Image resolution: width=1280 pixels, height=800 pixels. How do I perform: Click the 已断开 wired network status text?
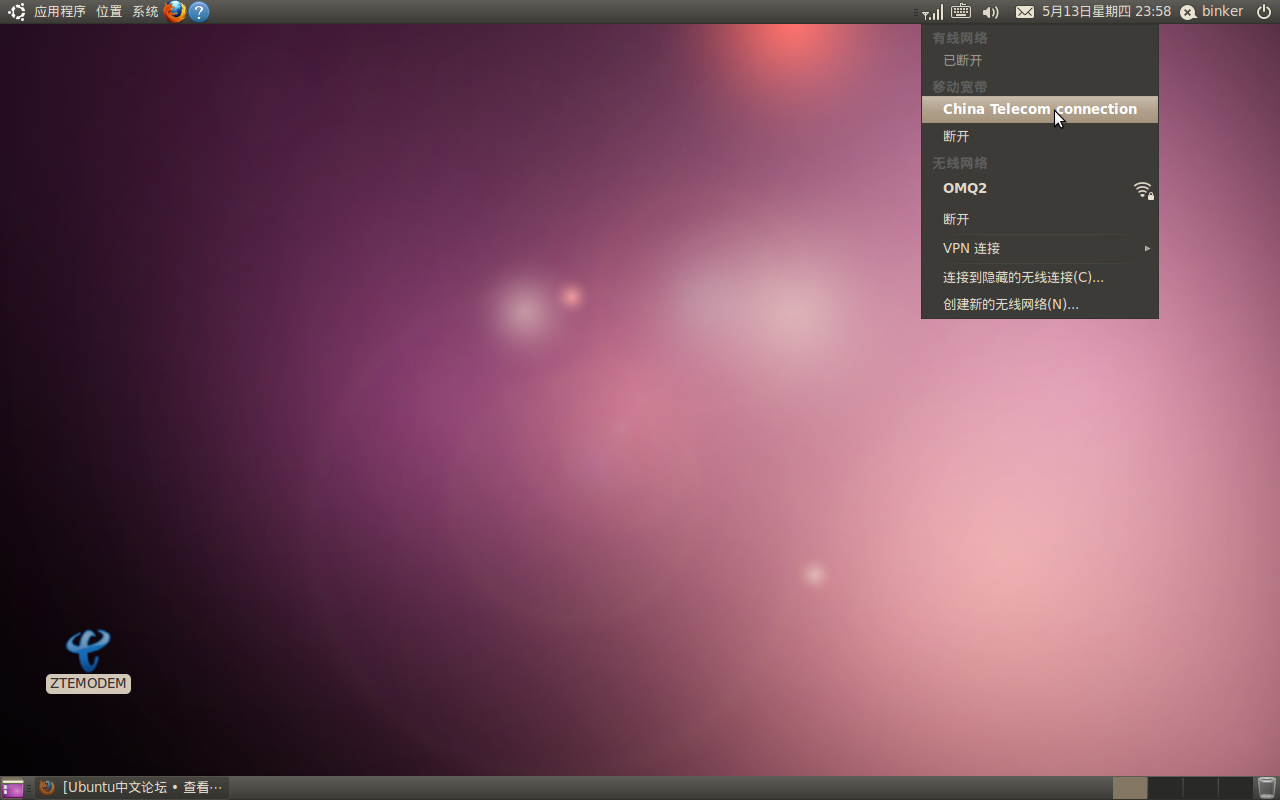[x=963, y=61]
